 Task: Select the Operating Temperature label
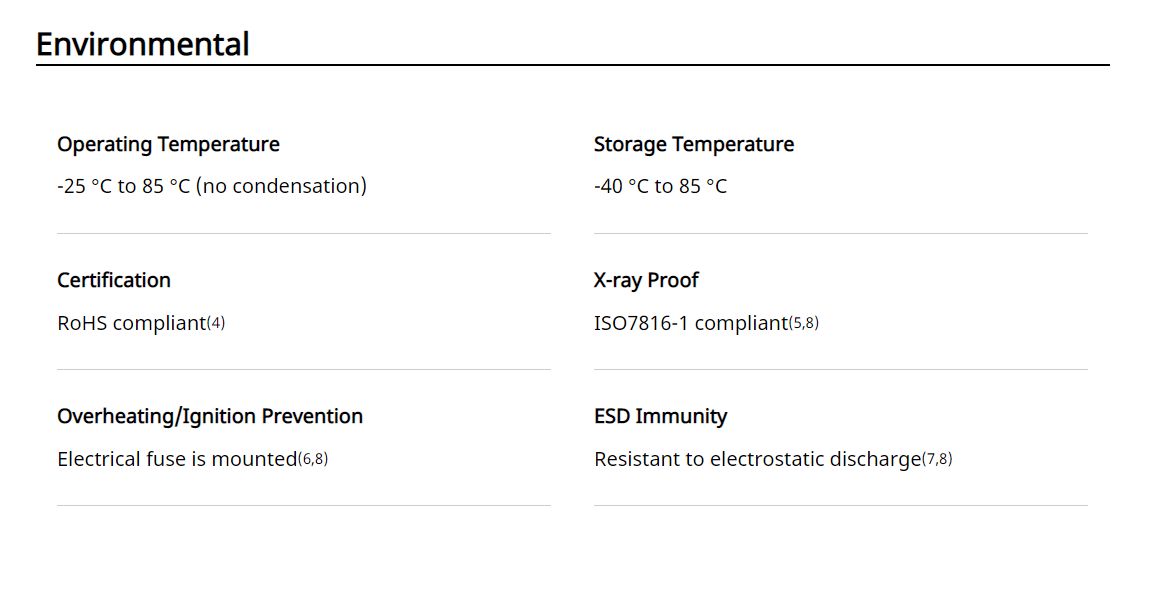(x=169, y=144)
